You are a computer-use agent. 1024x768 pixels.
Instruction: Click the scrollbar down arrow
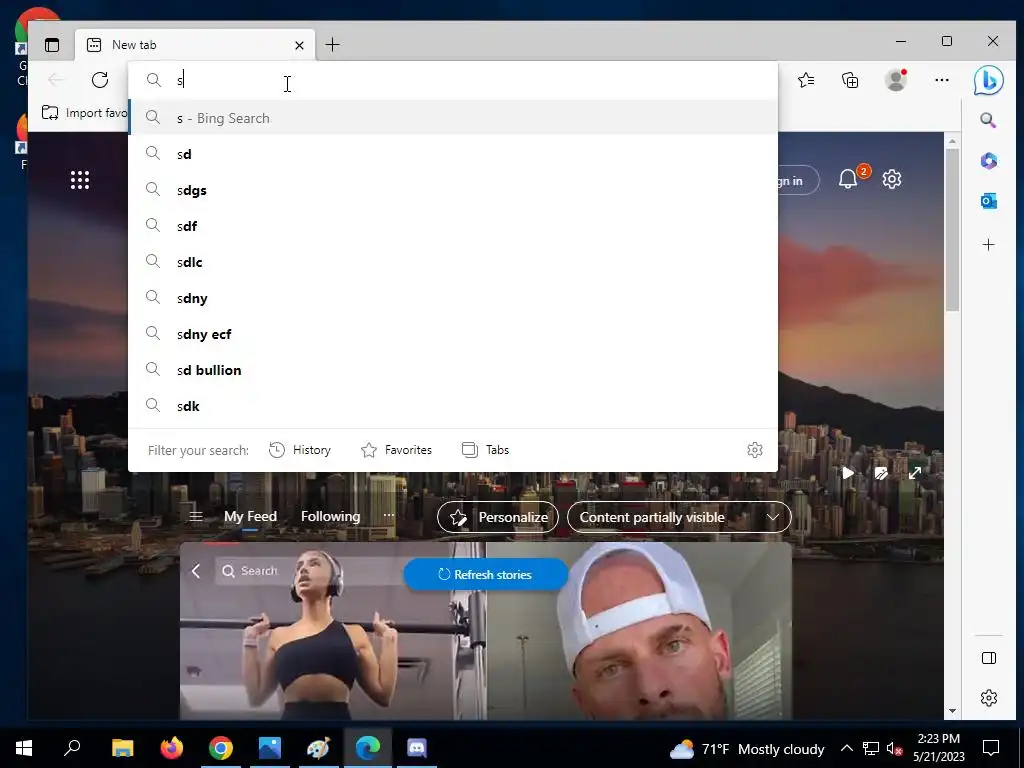(952, 711)
